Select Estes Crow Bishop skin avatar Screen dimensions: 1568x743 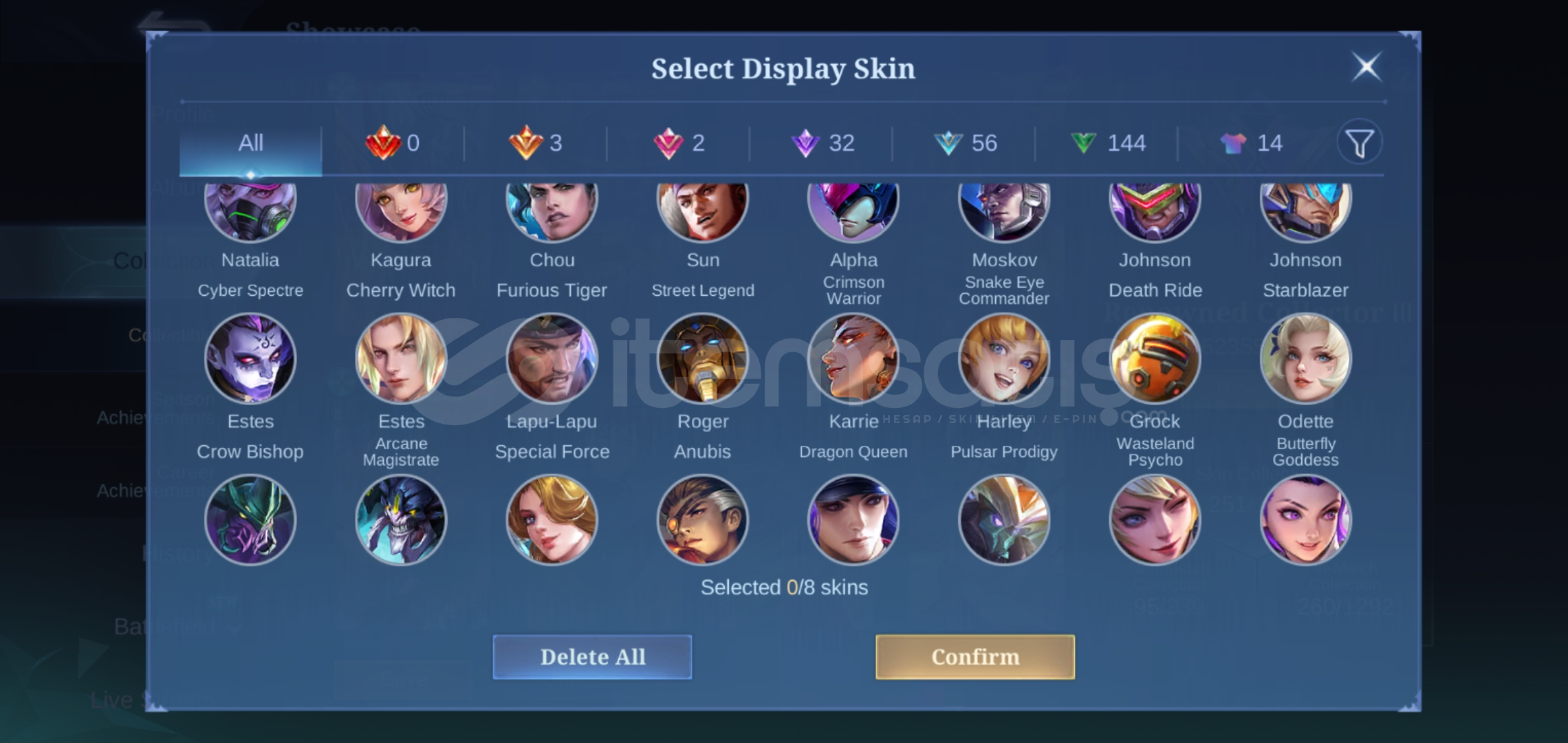pos(250,358)
